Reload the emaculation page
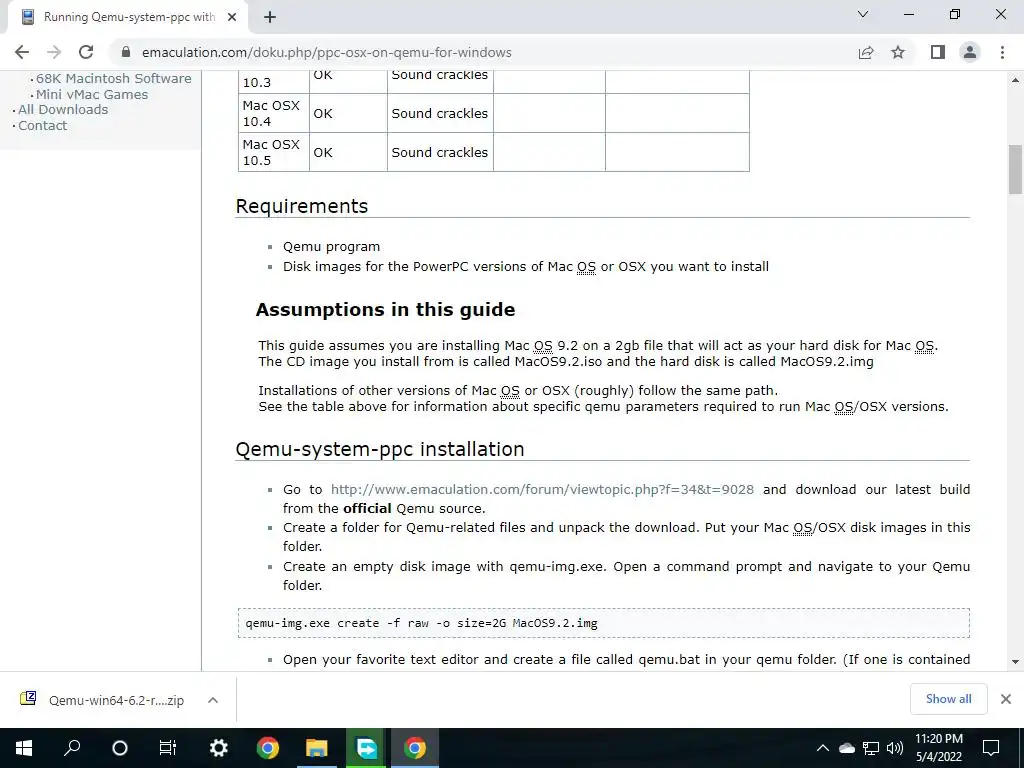 (x=86, y=52)
